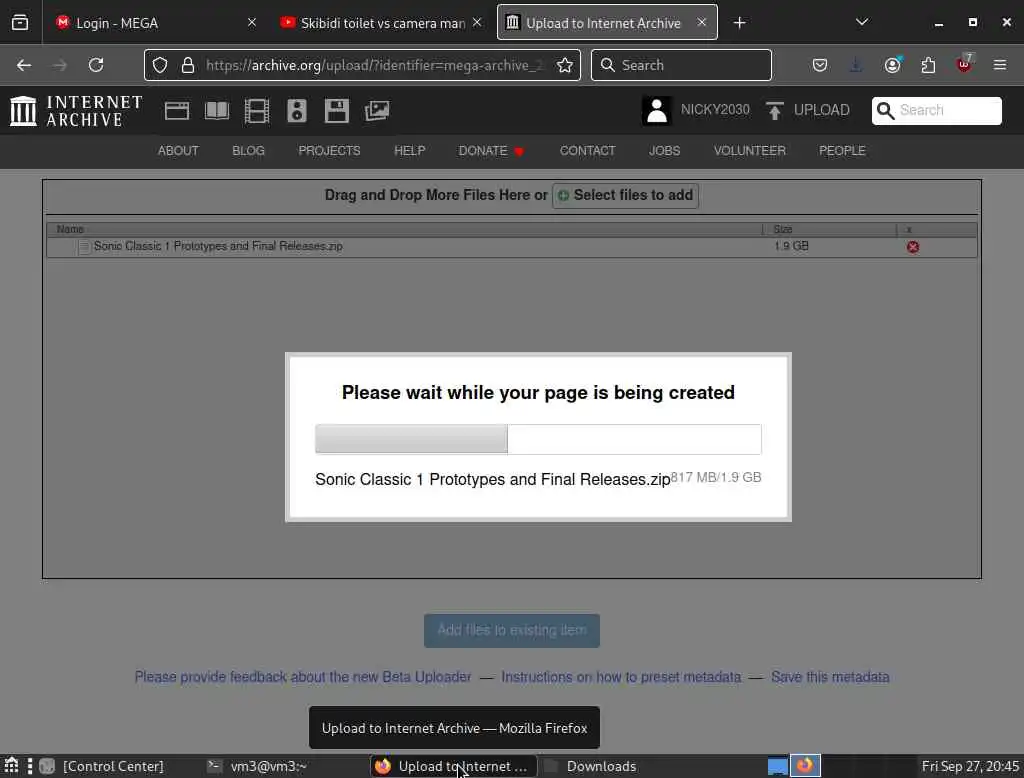Open the Video film strip icon
This screenshot has height=778, width=1024.
click(257, 110)
